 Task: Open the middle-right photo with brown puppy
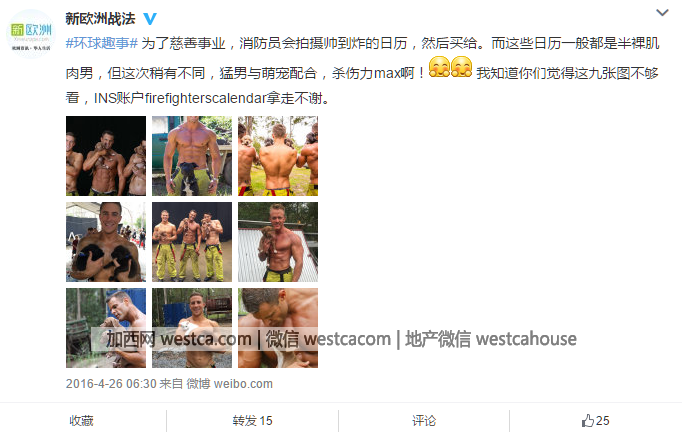pos(278,242)
